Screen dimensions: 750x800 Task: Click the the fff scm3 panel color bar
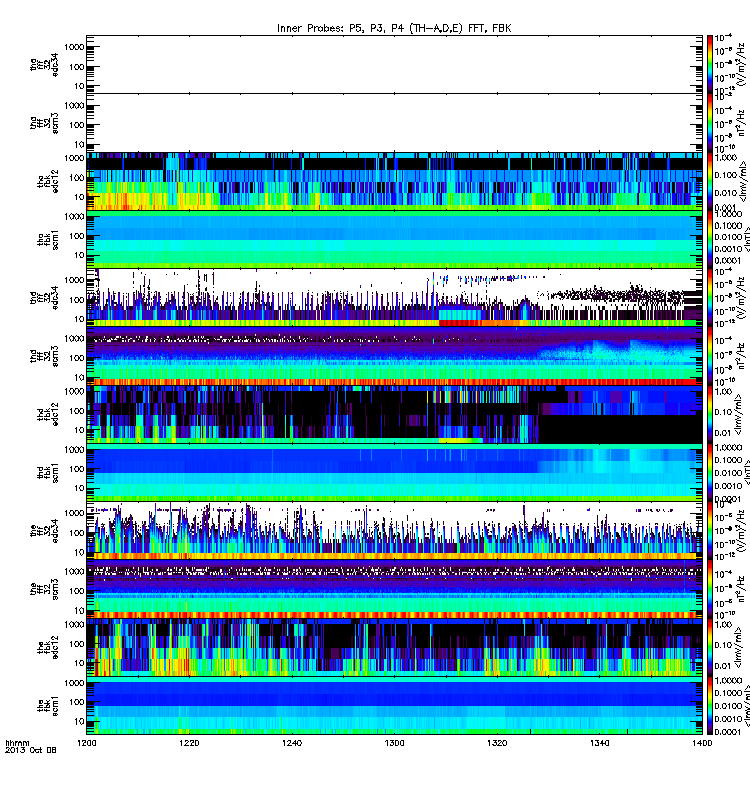point(710,589)
